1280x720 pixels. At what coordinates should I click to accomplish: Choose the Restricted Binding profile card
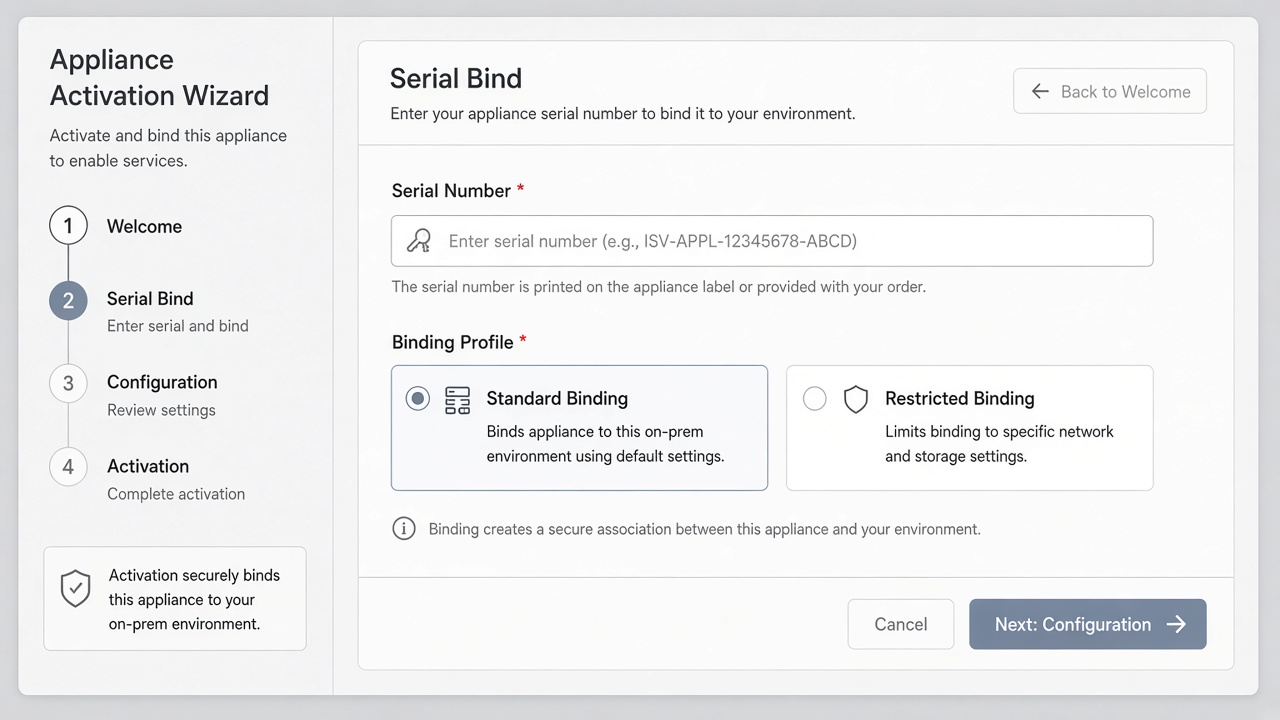coord(970,428)
